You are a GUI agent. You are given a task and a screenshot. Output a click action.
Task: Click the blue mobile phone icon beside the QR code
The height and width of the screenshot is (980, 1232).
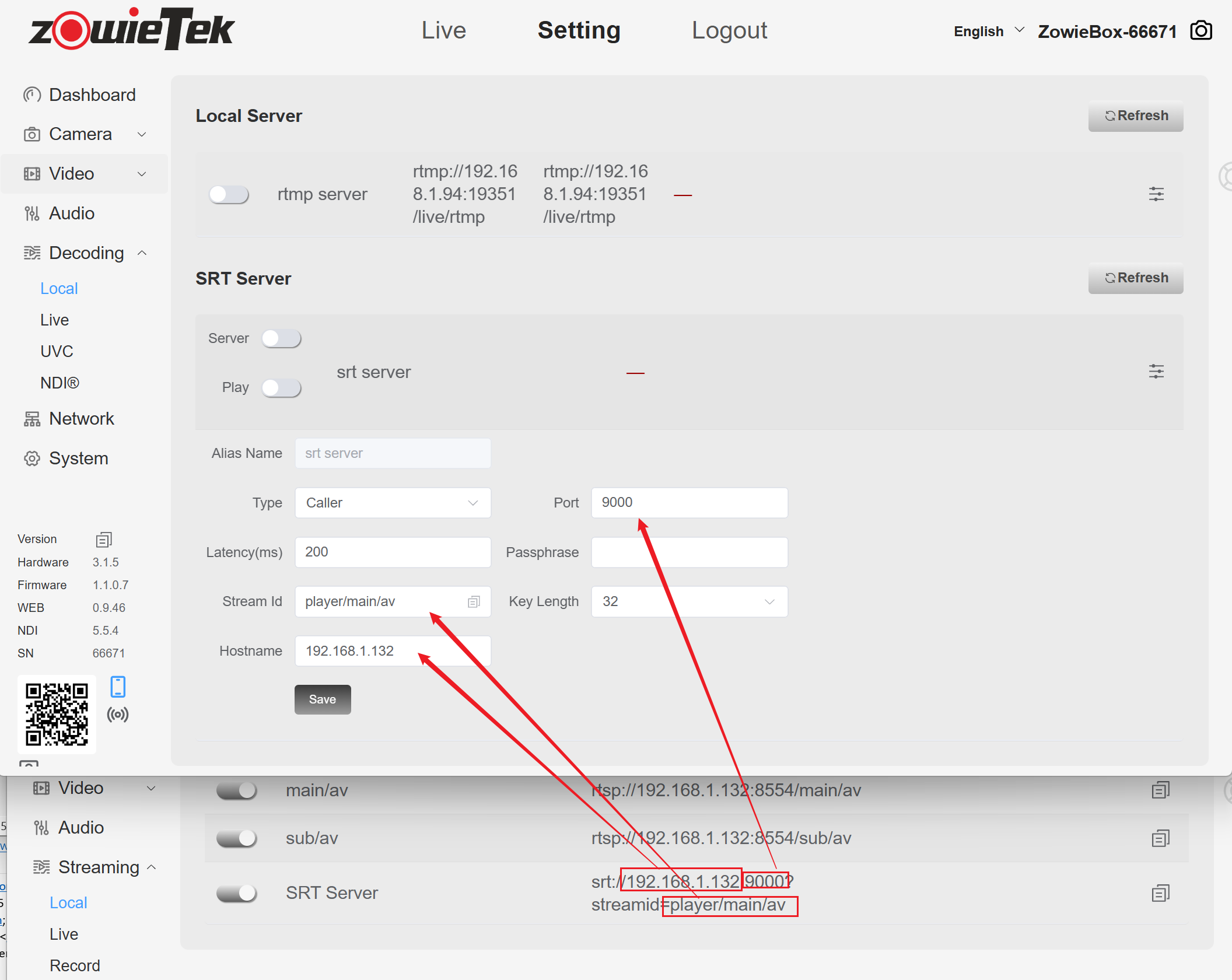[x=118, y=687]
